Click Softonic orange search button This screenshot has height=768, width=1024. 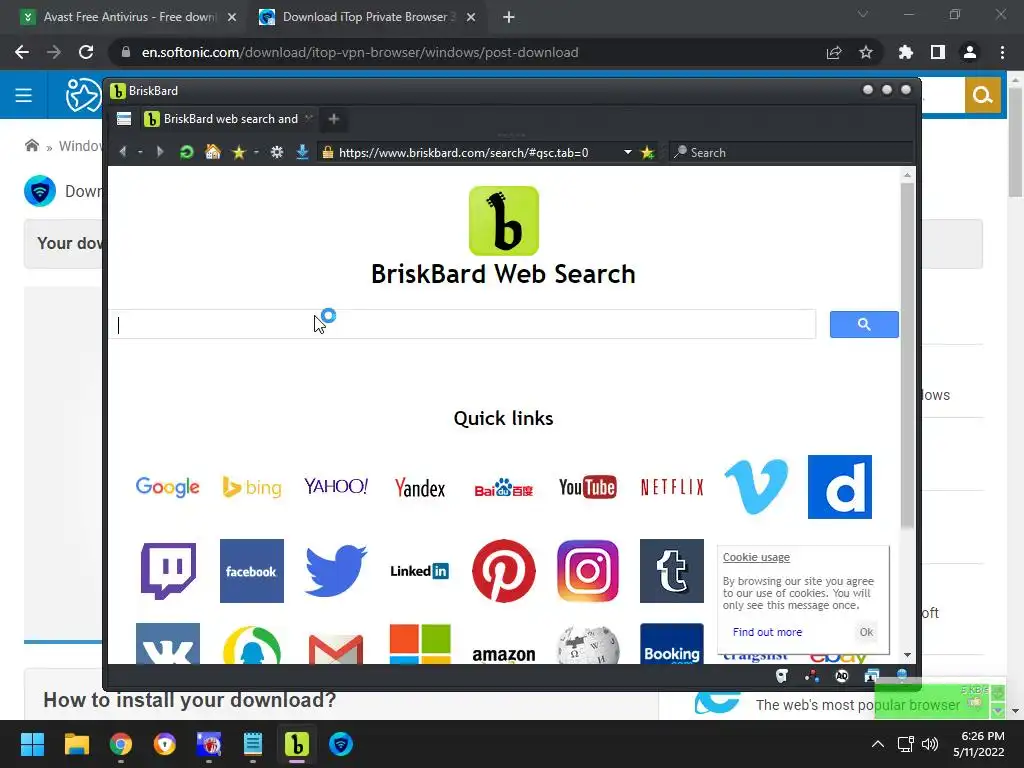pos(982,95)
